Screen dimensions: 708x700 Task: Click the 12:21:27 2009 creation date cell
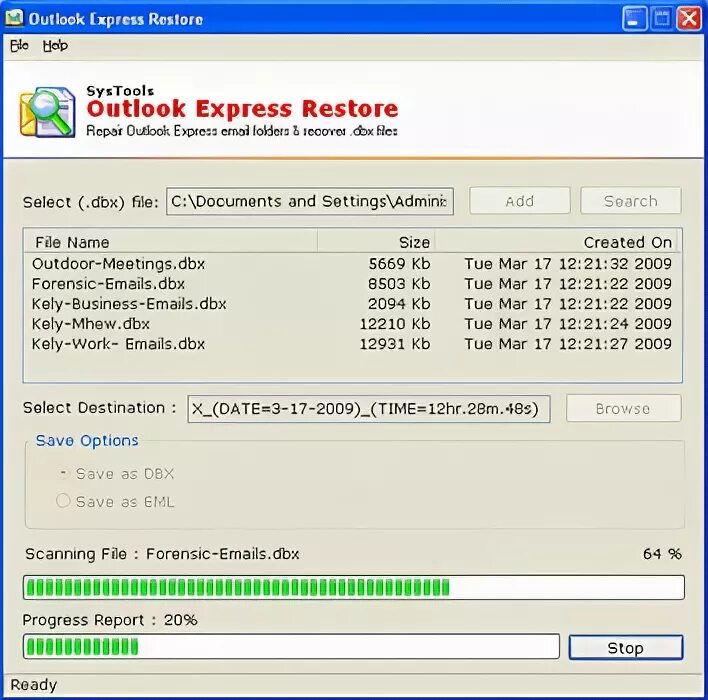pos(568,344)
